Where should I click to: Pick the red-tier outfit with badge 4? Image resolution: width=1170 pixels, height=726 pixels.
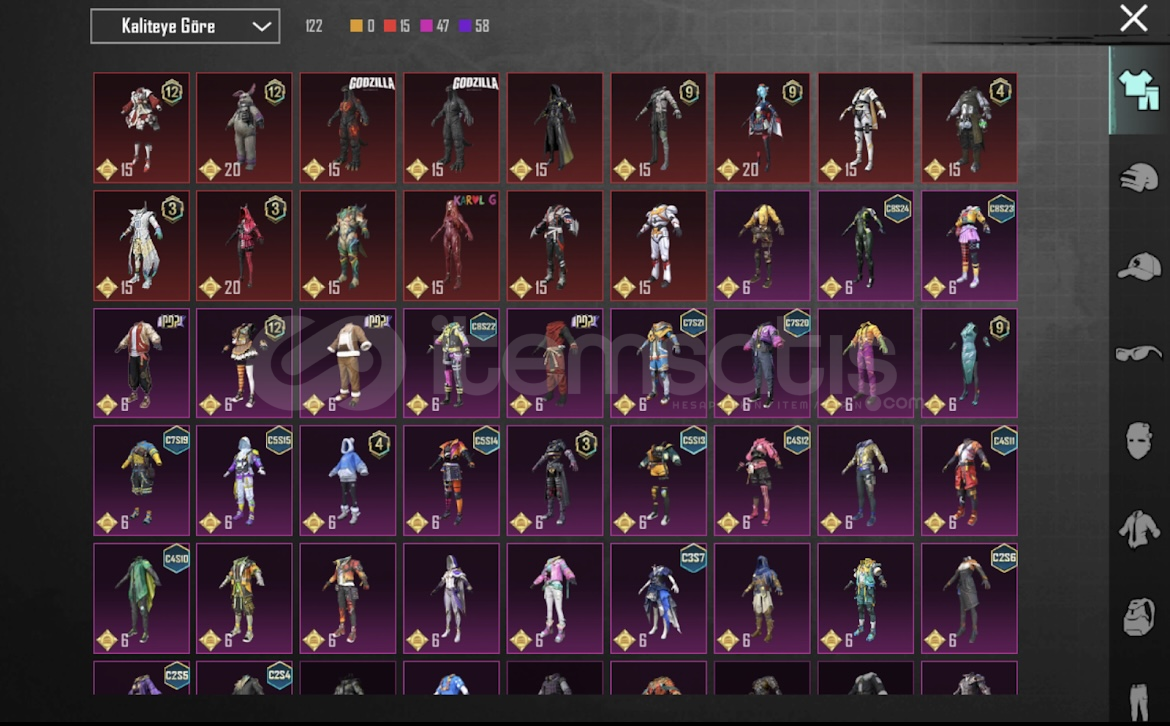(x=969, y=128)
